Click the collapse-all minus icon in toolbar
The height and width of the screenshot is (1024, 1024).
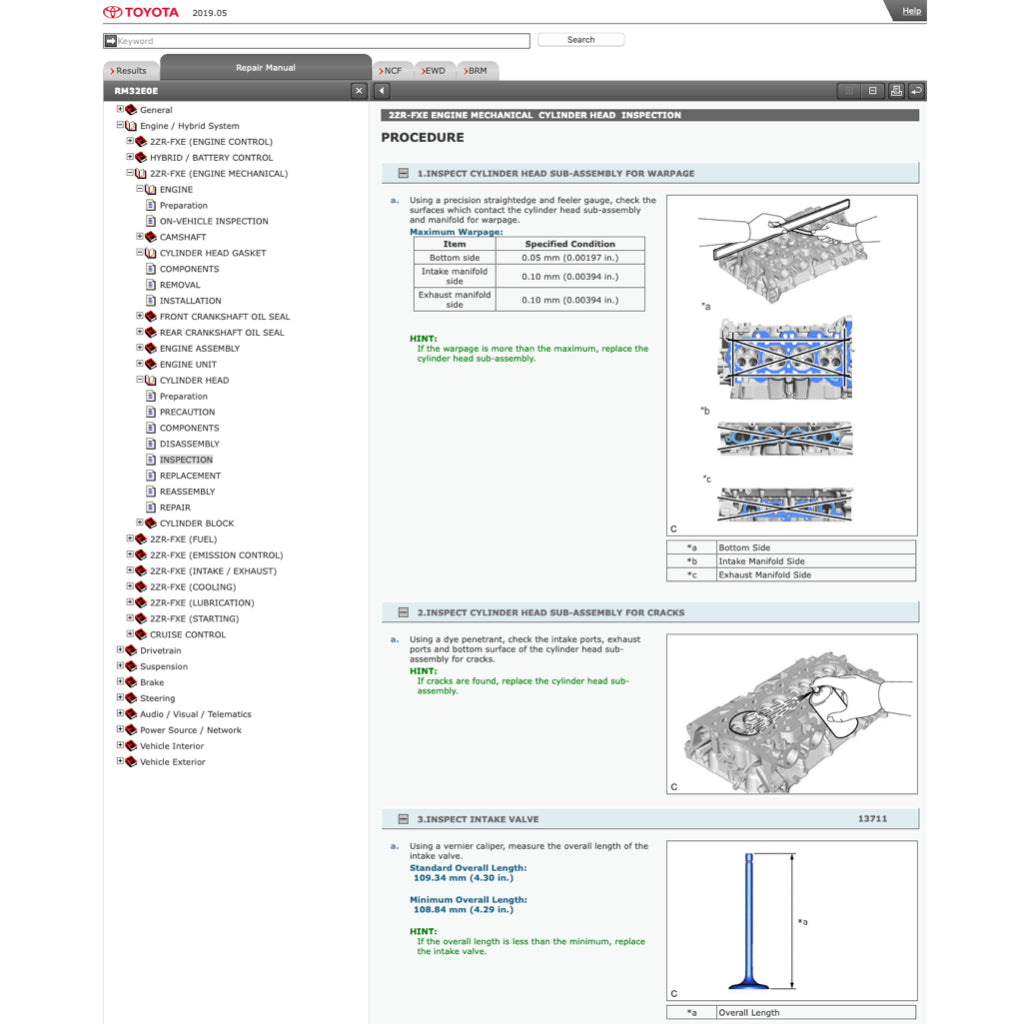(x=873, y=91)
